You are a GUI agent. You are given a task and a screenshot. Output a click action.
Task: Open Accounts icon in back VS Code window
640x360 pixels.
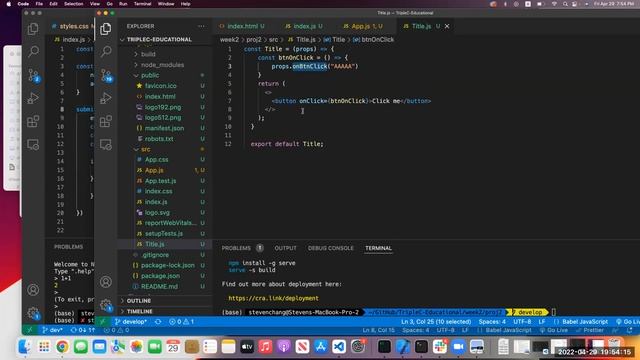pos(33,289)
